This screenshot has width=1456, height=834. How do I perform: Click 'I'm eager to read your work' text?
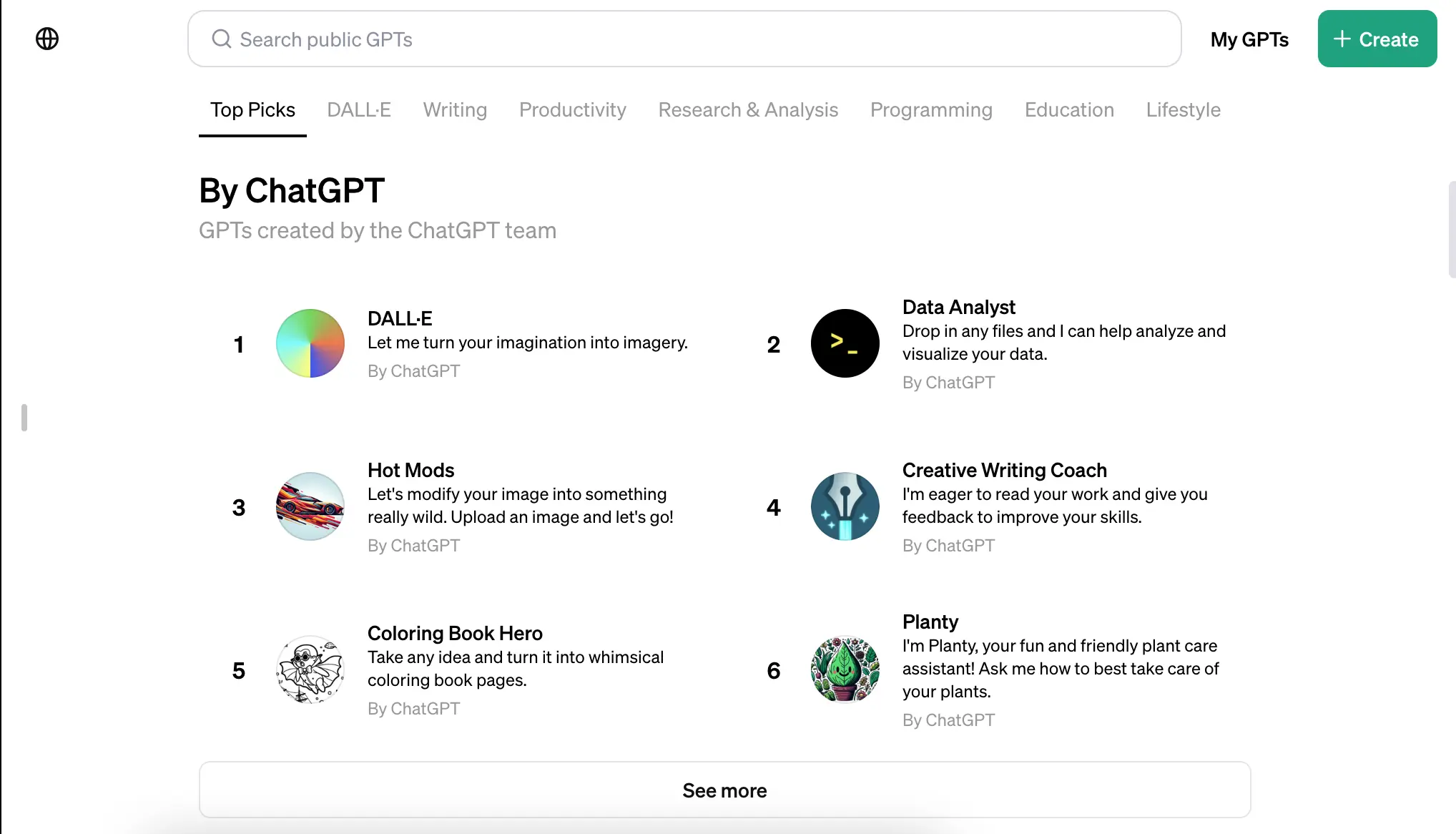pyautogui.click(x=1055, y=506)
